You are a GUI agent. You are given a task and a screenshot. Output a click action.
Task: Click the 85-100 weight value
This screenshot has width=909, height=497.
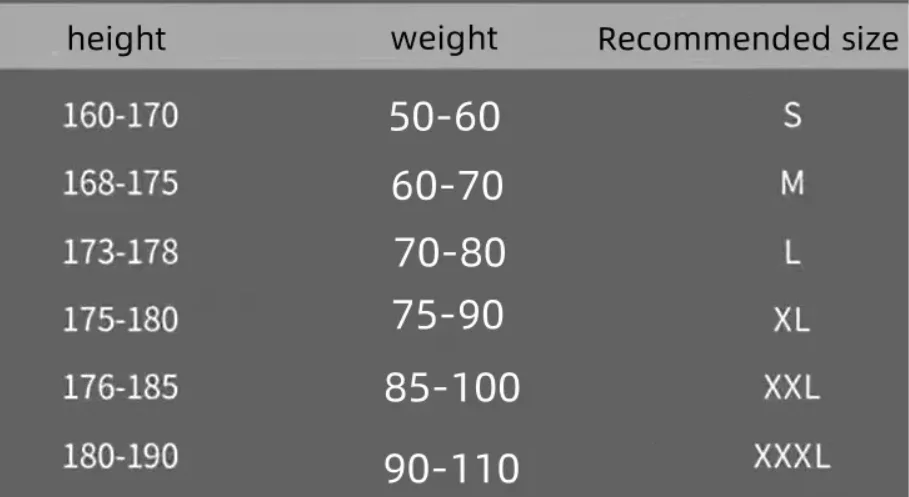452,387
